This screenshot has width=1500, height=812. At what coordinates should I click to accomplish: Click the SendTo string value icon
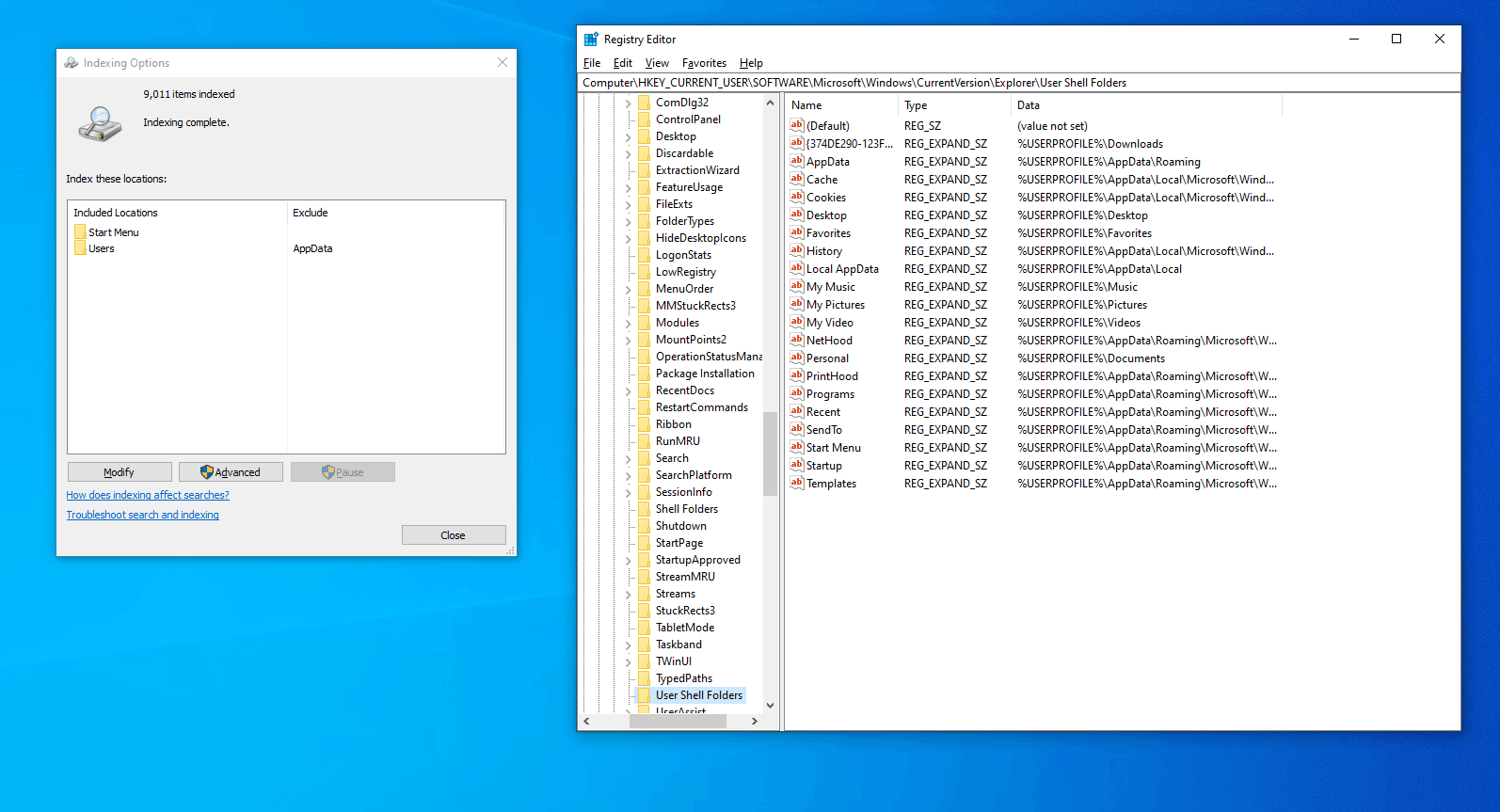[x=797, y=429]
